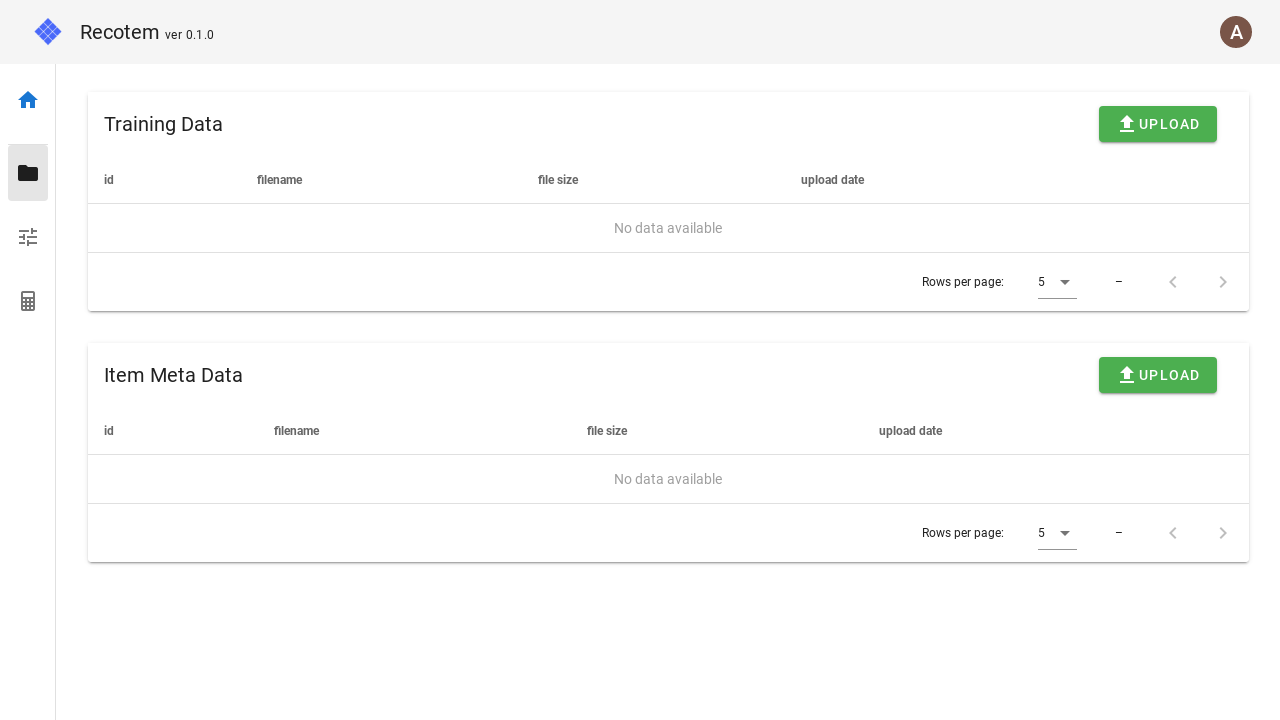The width and height of the screenshot is (1280, 720).
Task: Sort Training Data by filename column
Action: click(279, 180)
